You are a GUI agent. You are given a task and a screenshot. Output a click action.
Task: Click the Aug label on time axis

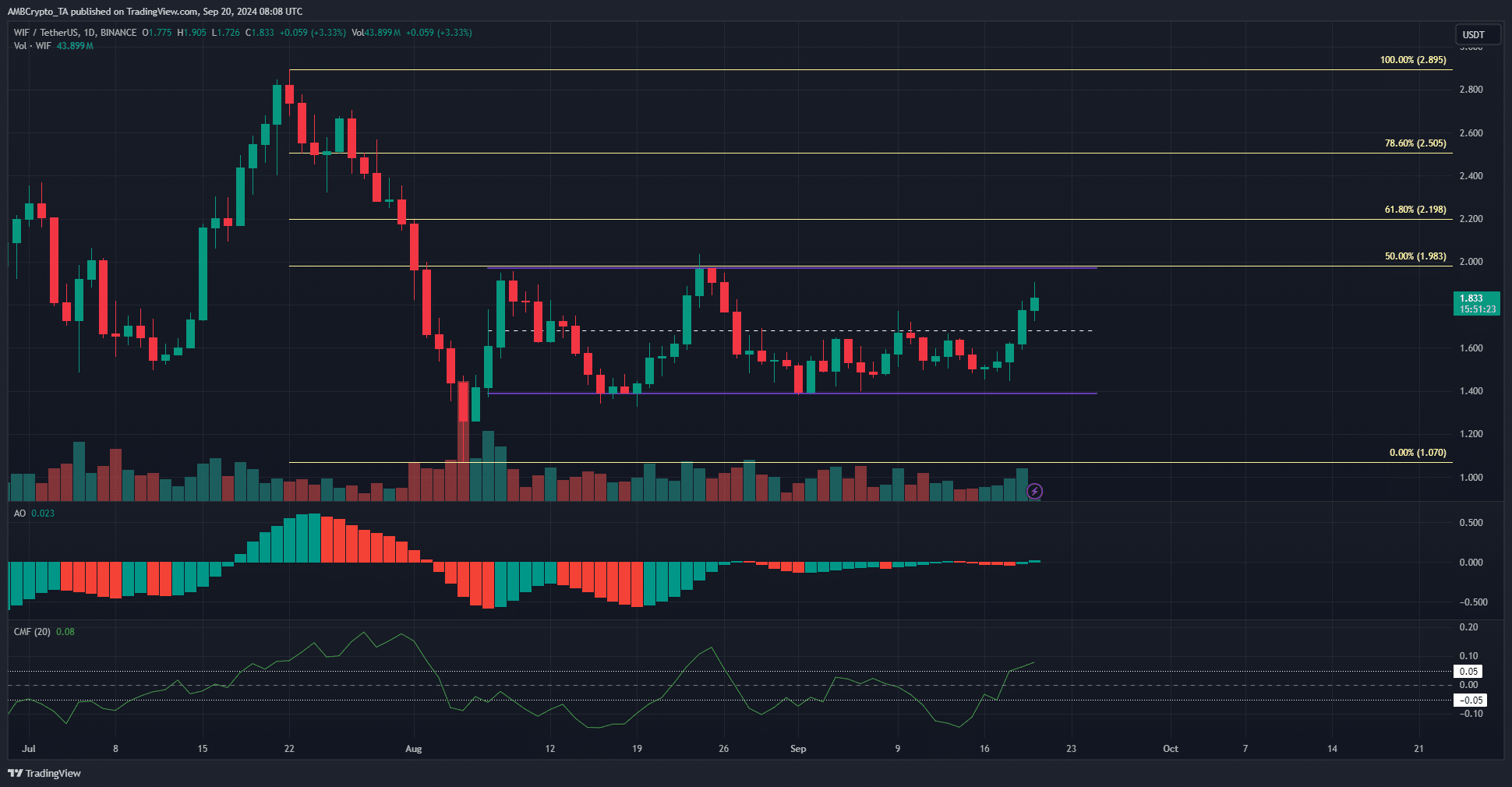tap(414, 749)
